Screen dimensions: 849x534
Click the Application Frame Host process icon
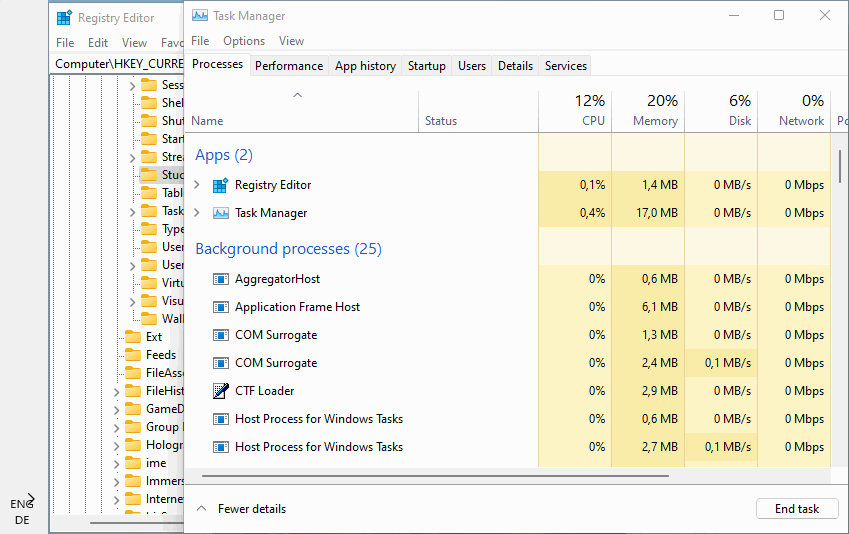click(x=220, y=307)
